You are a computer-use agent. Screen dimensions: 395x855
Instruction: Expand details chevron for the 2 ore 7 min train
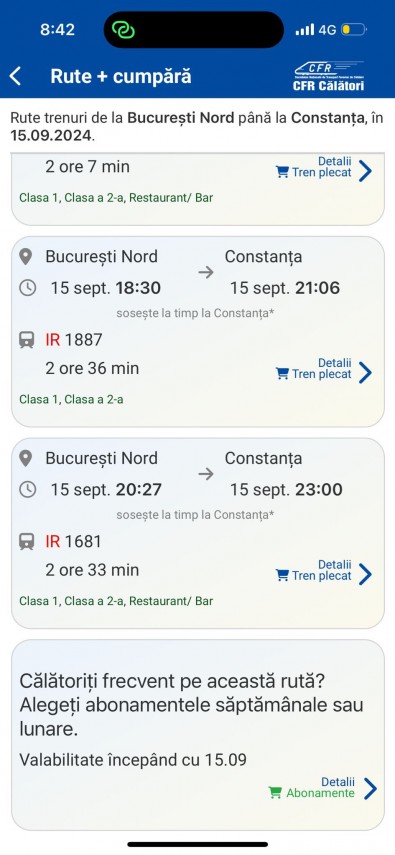366,171
